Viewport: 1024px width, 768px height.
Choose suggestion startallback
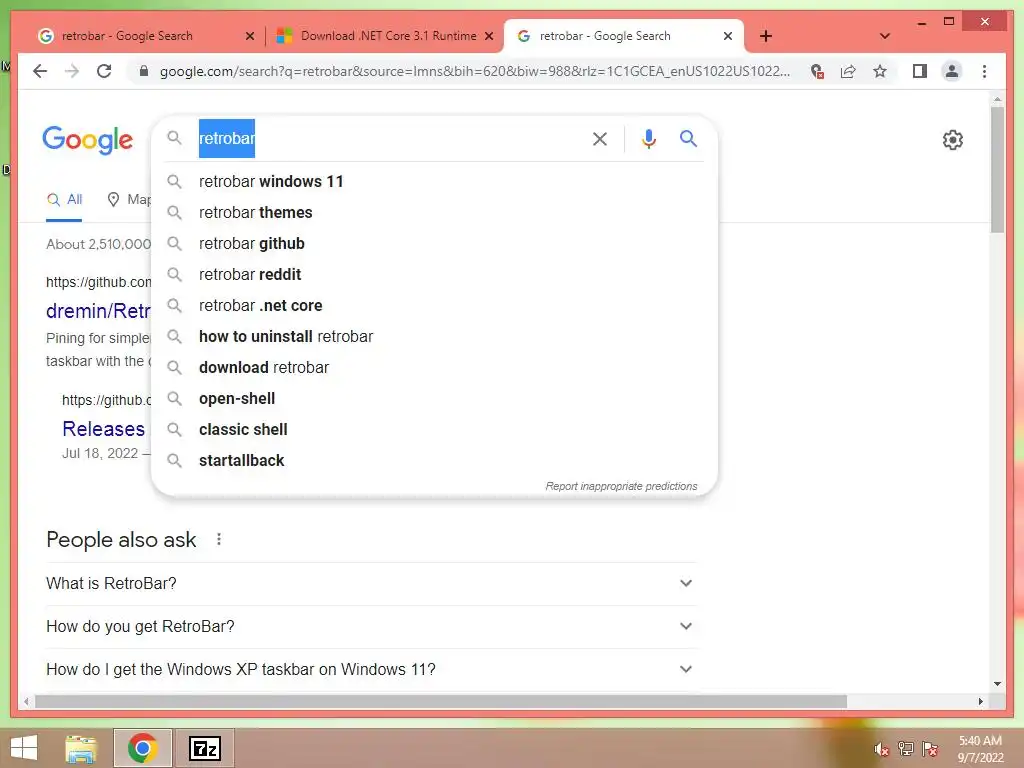point(434,460)
